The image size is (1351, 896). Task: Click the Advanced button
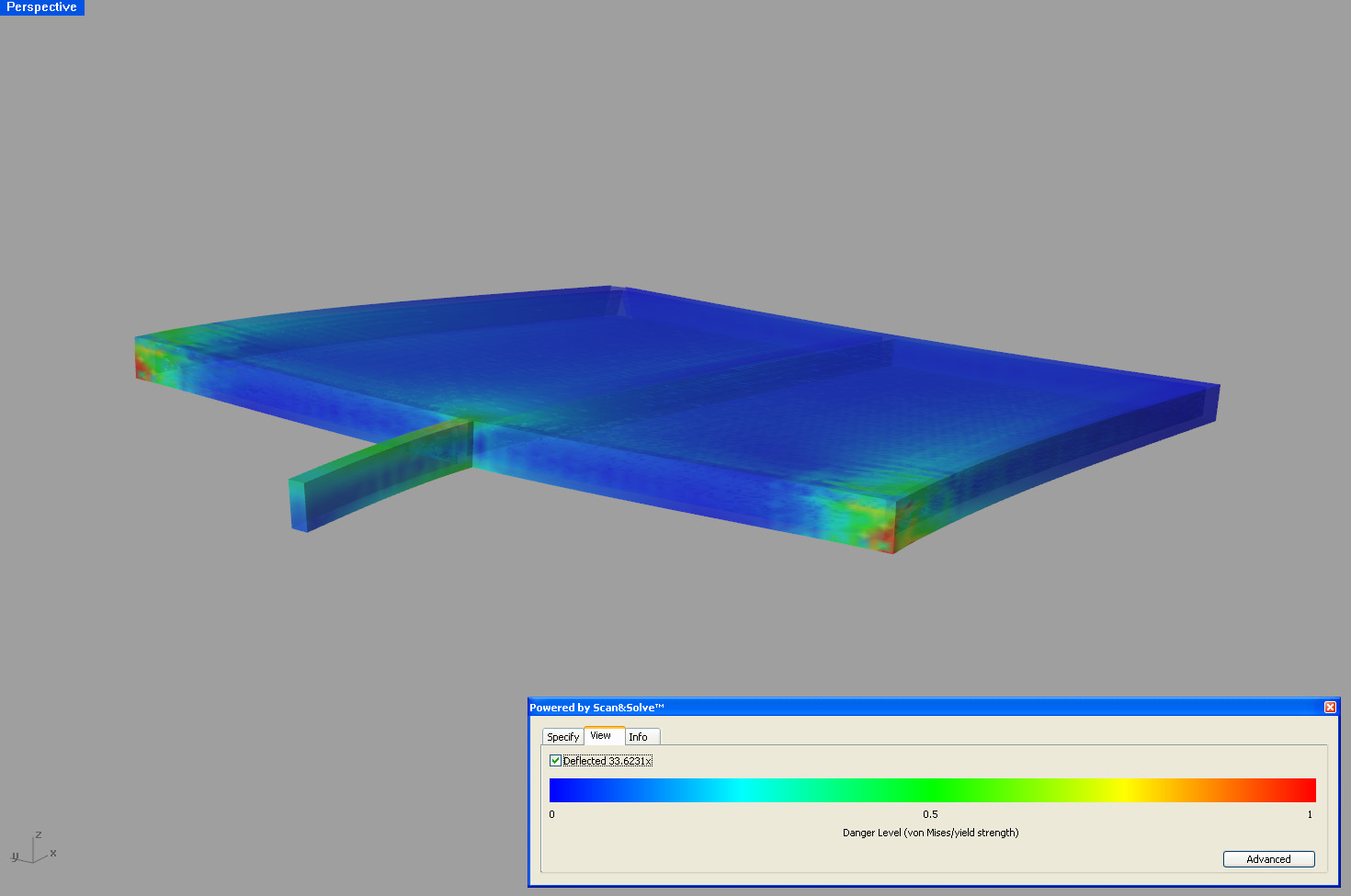[1268, 858]
